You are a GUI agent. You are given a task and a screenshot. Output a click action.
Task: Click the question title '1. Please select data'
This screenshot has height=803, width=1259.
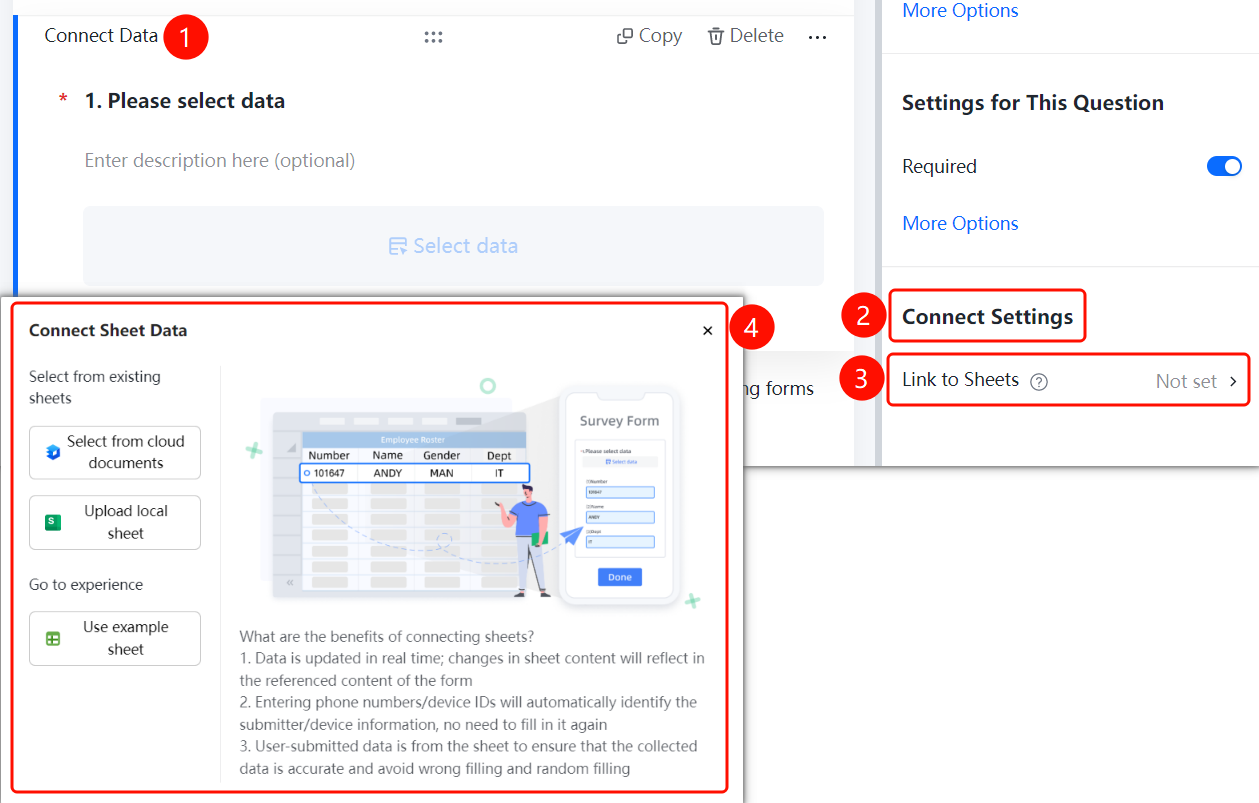click(185, 101)
